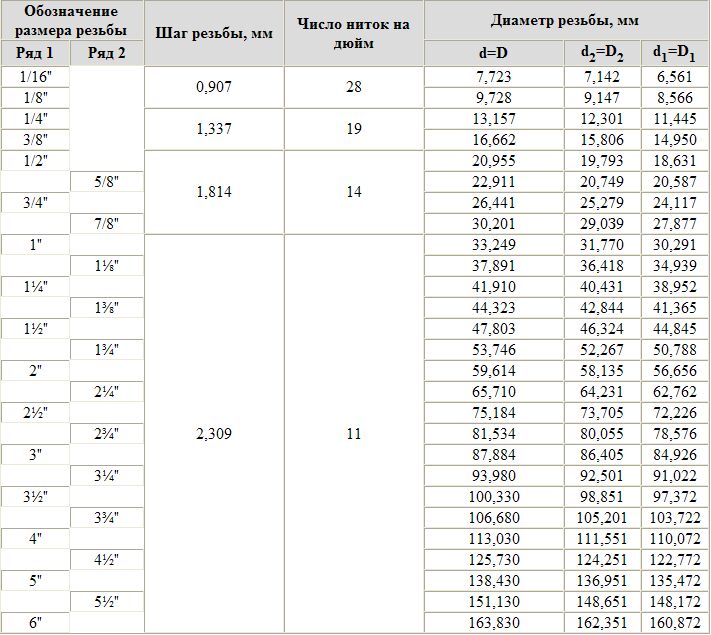The image size is (711, 635).
Task: Click the 'Диаметр резьбы, мм' header cell
Action: point(567,20)
